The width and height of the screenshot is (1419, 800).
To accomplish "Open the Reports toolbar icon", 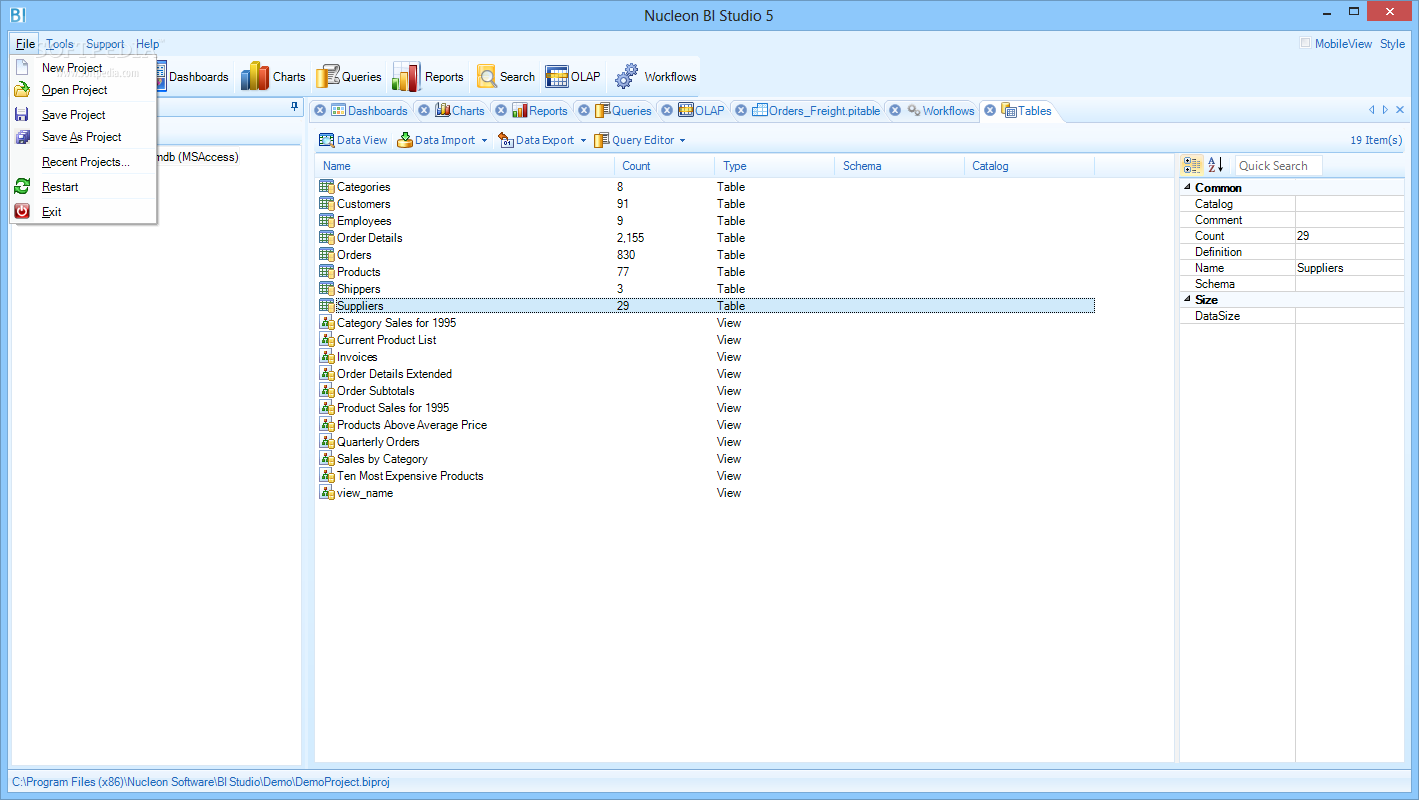I will pos(406,77).
